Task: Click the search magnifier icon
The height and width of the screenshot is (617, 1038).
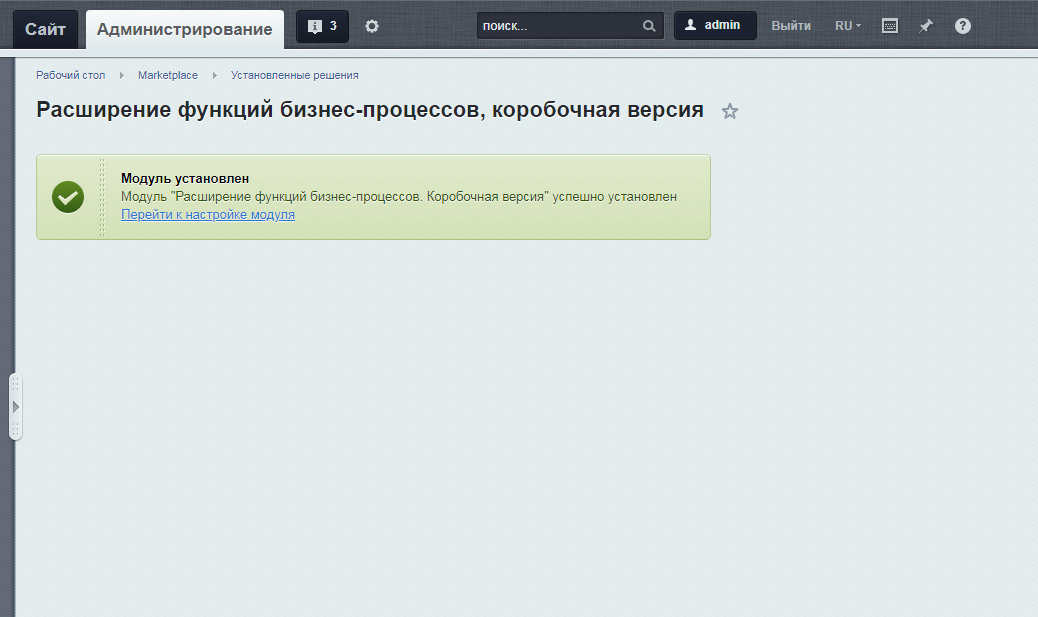Action: (649, 26)
